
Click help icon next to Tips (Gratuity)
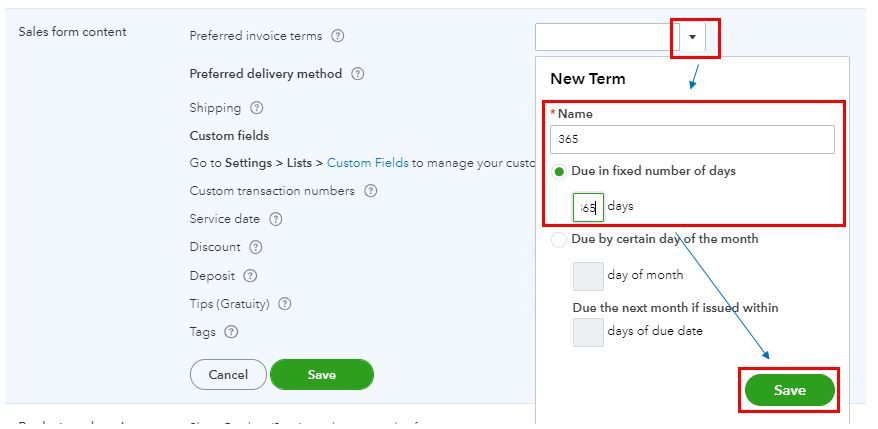click(285, 304)
